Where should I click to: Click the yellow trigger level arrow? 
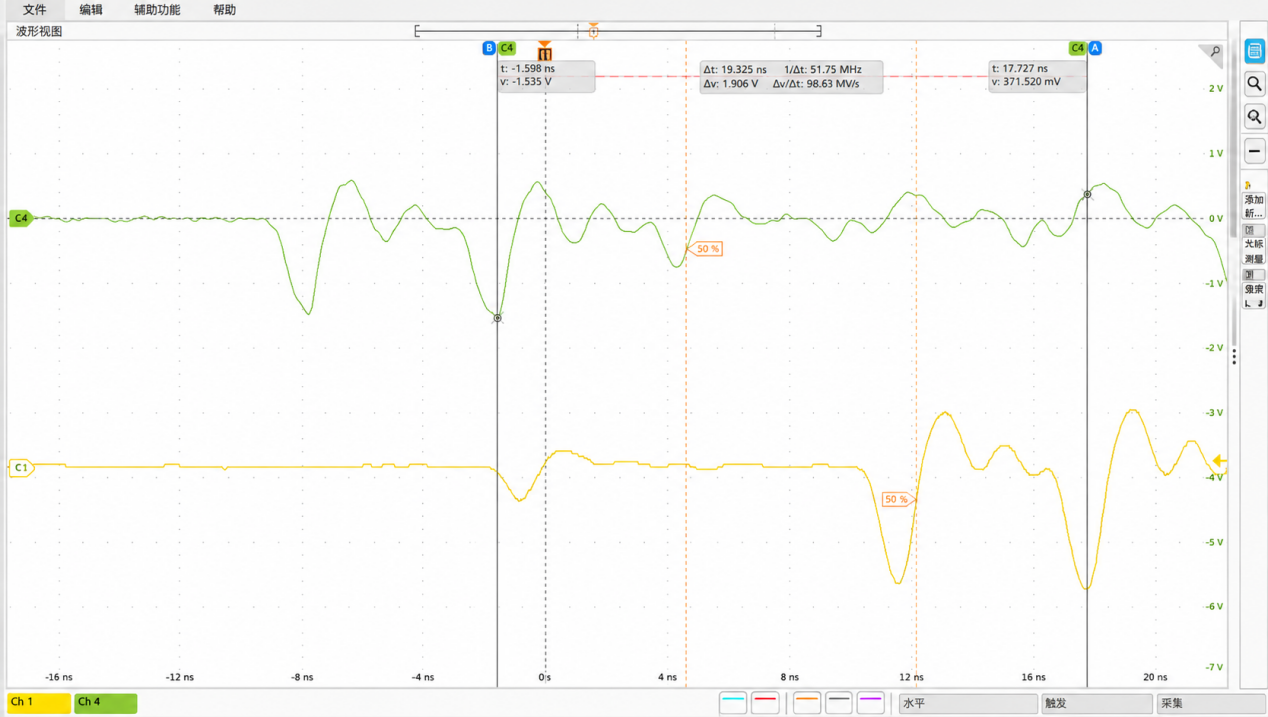point(1219,461)
